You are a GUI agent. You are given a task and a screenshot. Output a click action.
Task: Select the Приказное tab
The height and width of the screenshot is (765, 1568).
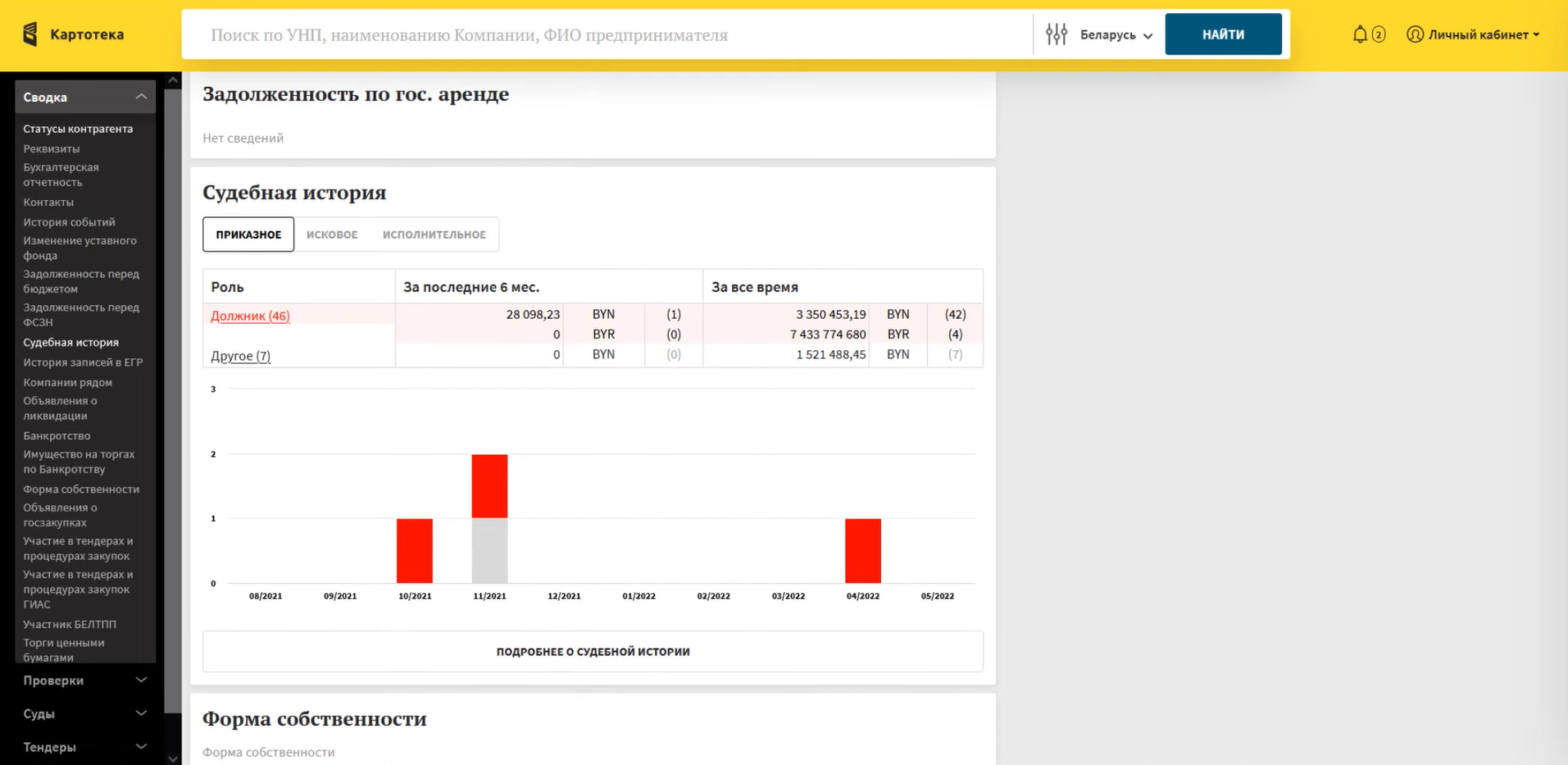pyautogui.click(x=248, y=235)
